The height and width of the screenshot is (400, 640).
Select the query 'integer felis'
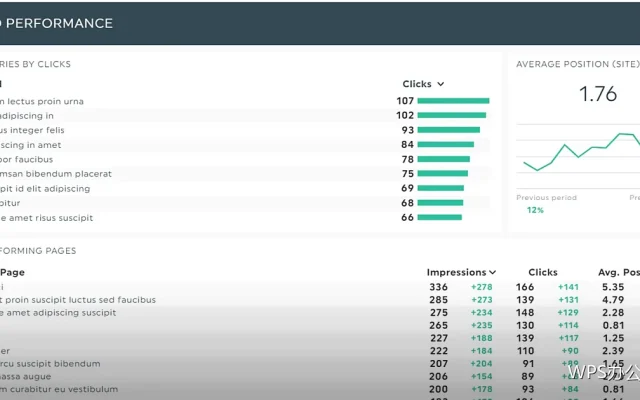[37, 130]
